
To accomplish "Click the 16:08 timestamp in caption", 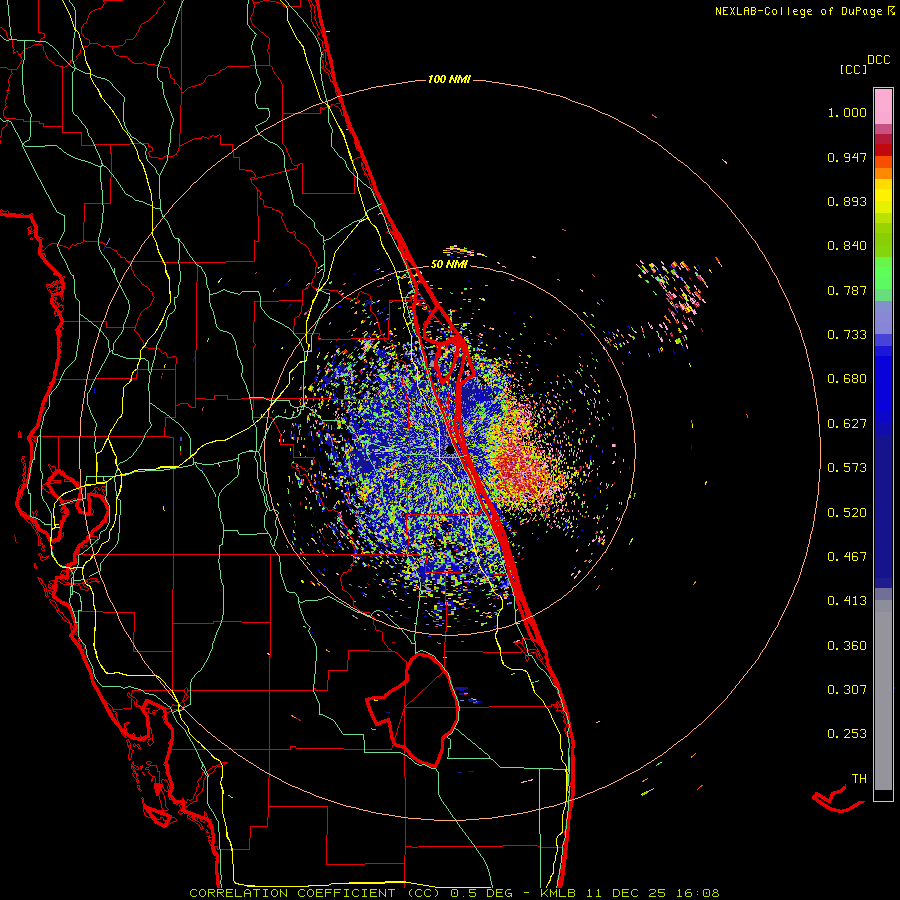I will point(696,893).
